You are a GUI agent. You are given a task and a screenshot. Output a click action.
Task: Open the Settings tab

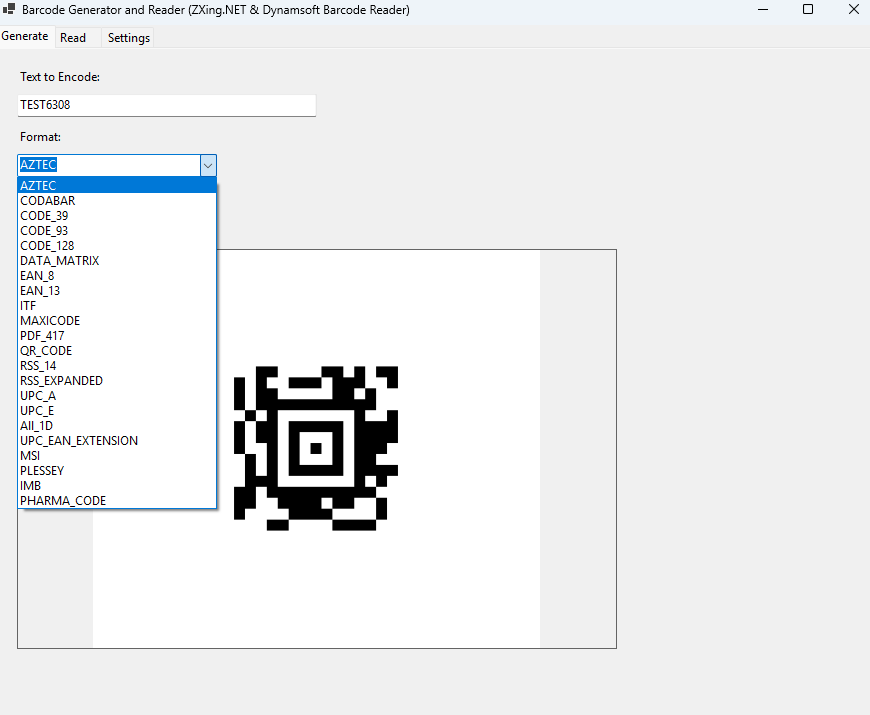[128, 37]
